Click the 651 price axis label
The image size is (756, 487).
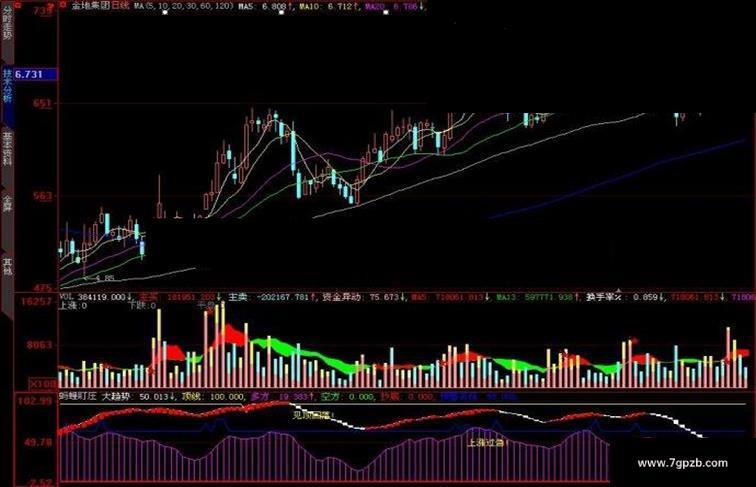point(42,104)
